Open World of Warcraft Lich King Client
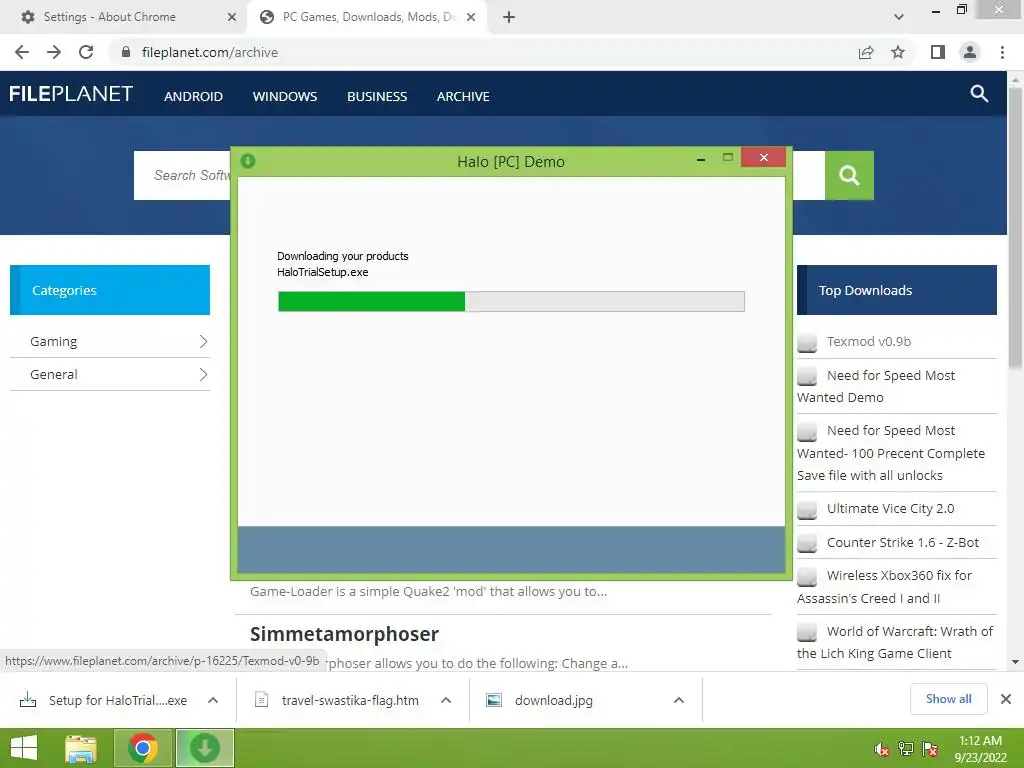Viewport: 1024px width, 768px height. pos(895,642)
